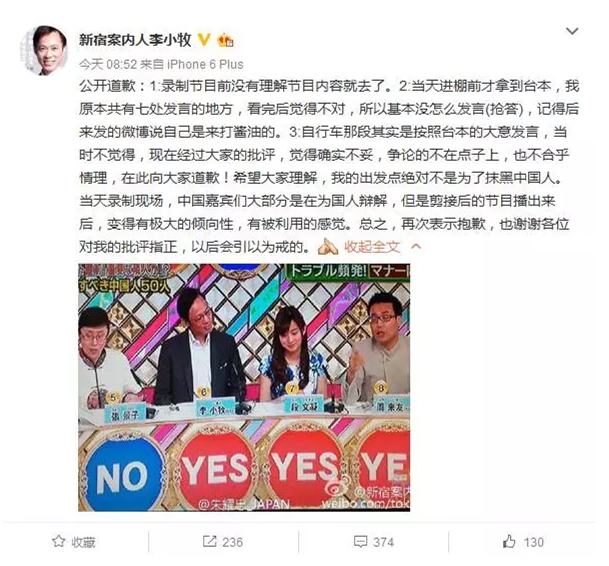This screenshot has width=609, height=566.
Task: Click the repost count 236
Action: point(232,542)
